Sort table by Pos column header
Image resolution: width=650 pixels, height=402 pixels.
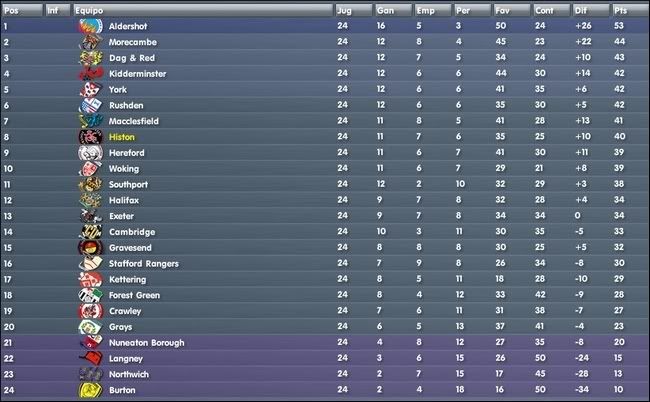(x=22, y=10)
